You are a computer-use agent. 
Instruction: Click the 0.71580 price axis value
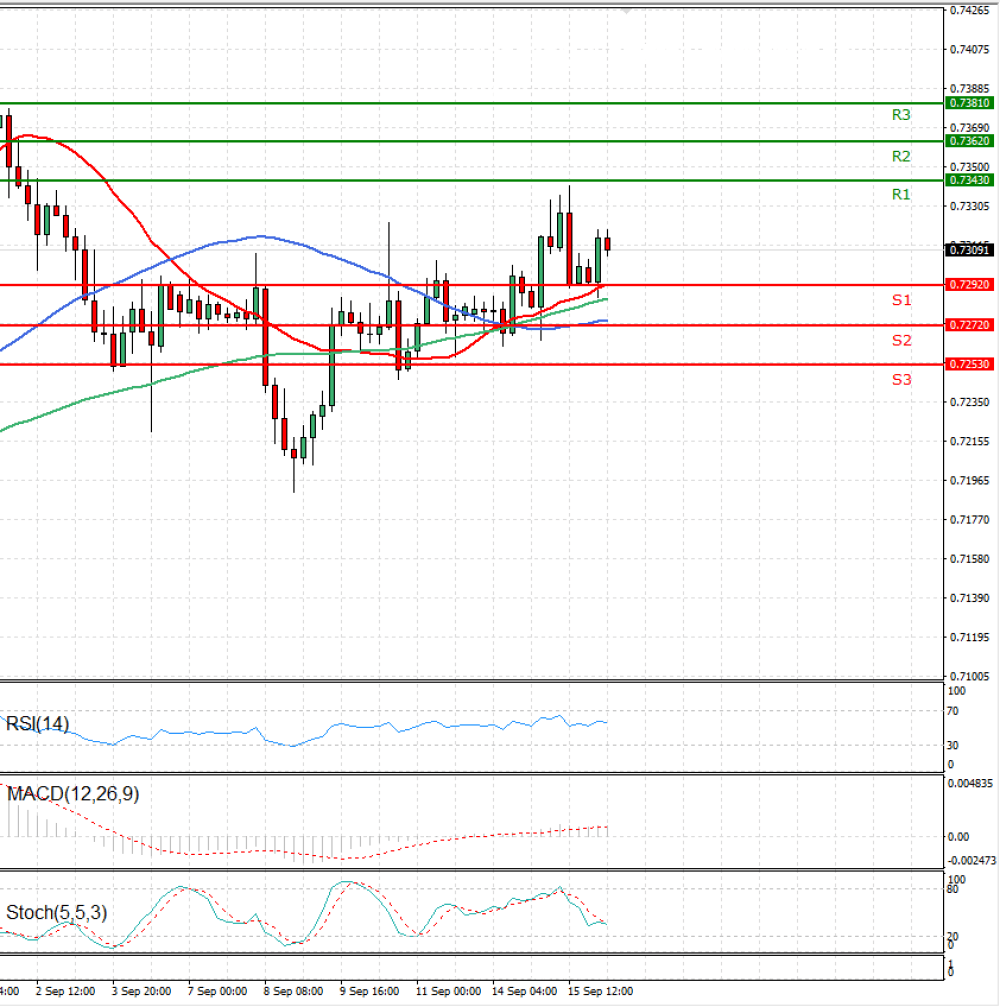(x=969, y=559)
